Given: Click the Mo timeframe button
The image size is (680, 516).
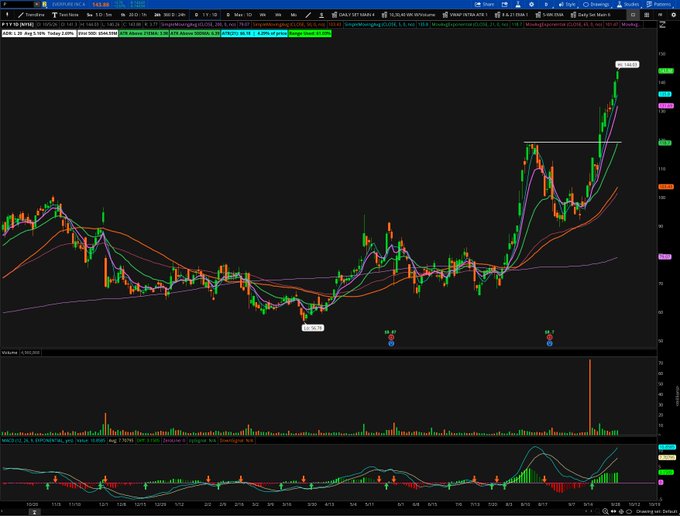Looking at the screenshot, I should point(294,15).
